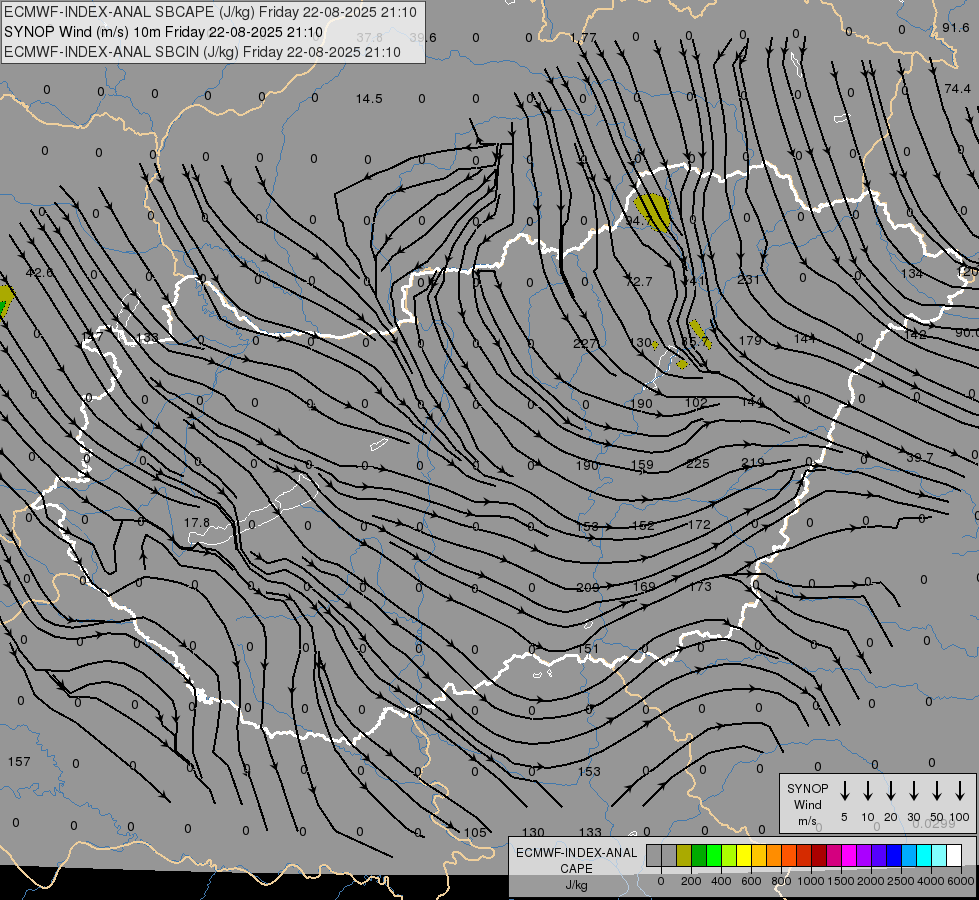Select the pure blue CAPE legend swatch
979x900 pixels.
point(893,855)
